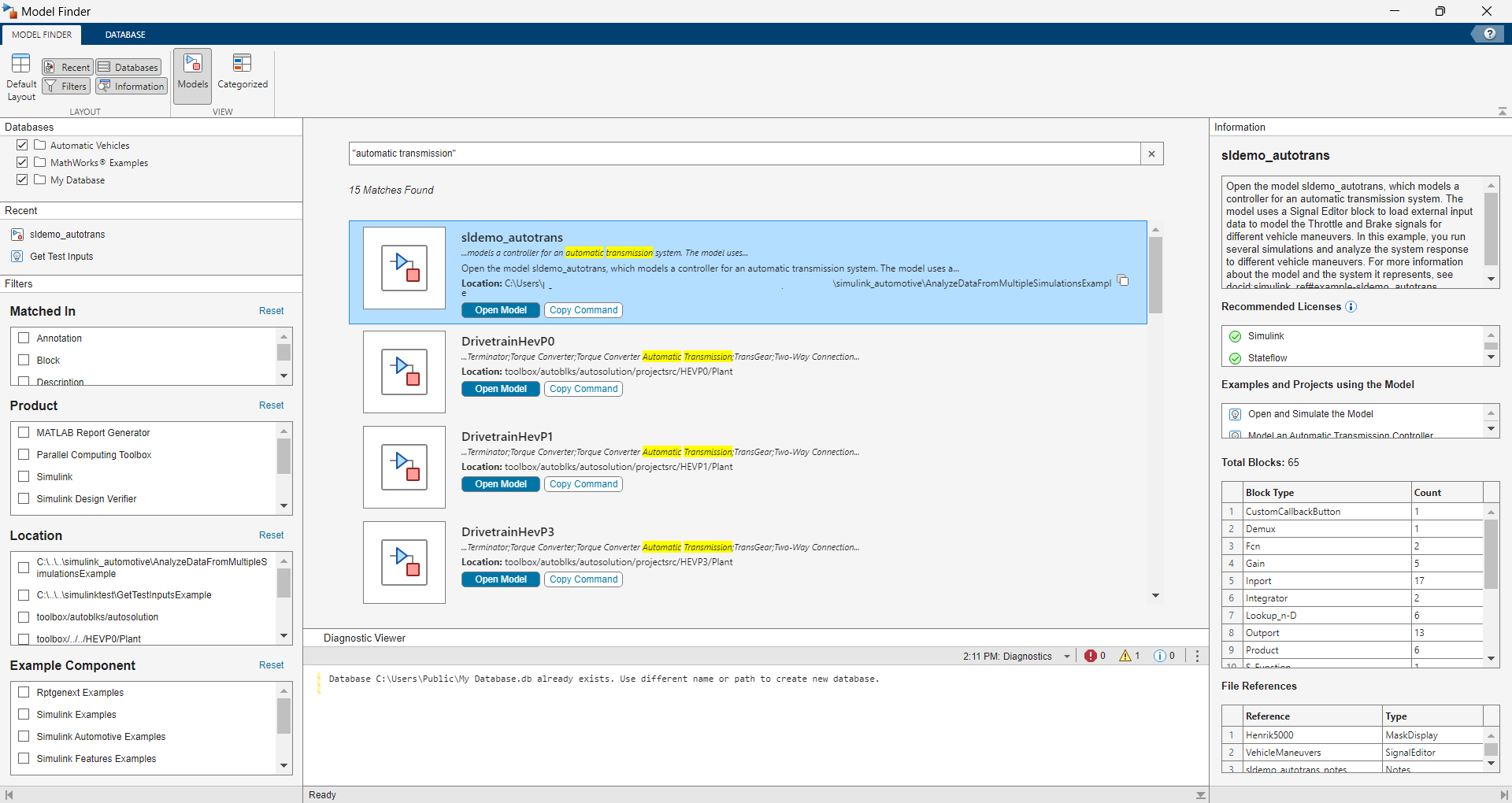Uncheck the My Database checkbox
Viewport: 1512px width, 803px height.
coord(22,179)
